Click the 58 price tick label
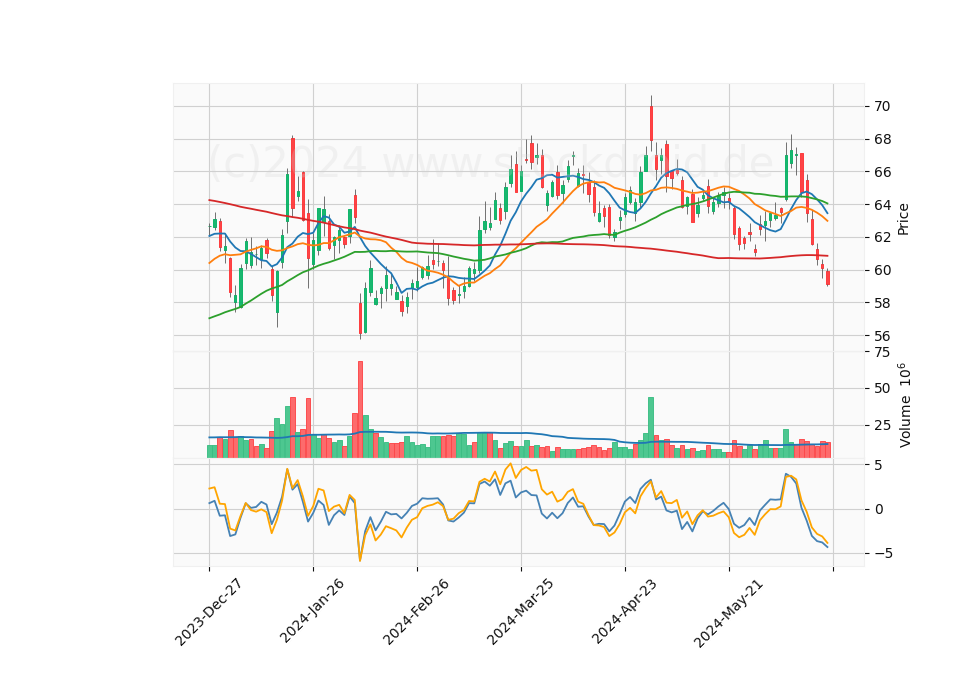This screenshot has height=690, width=960. pyautogui.click(x=882, y=303)
